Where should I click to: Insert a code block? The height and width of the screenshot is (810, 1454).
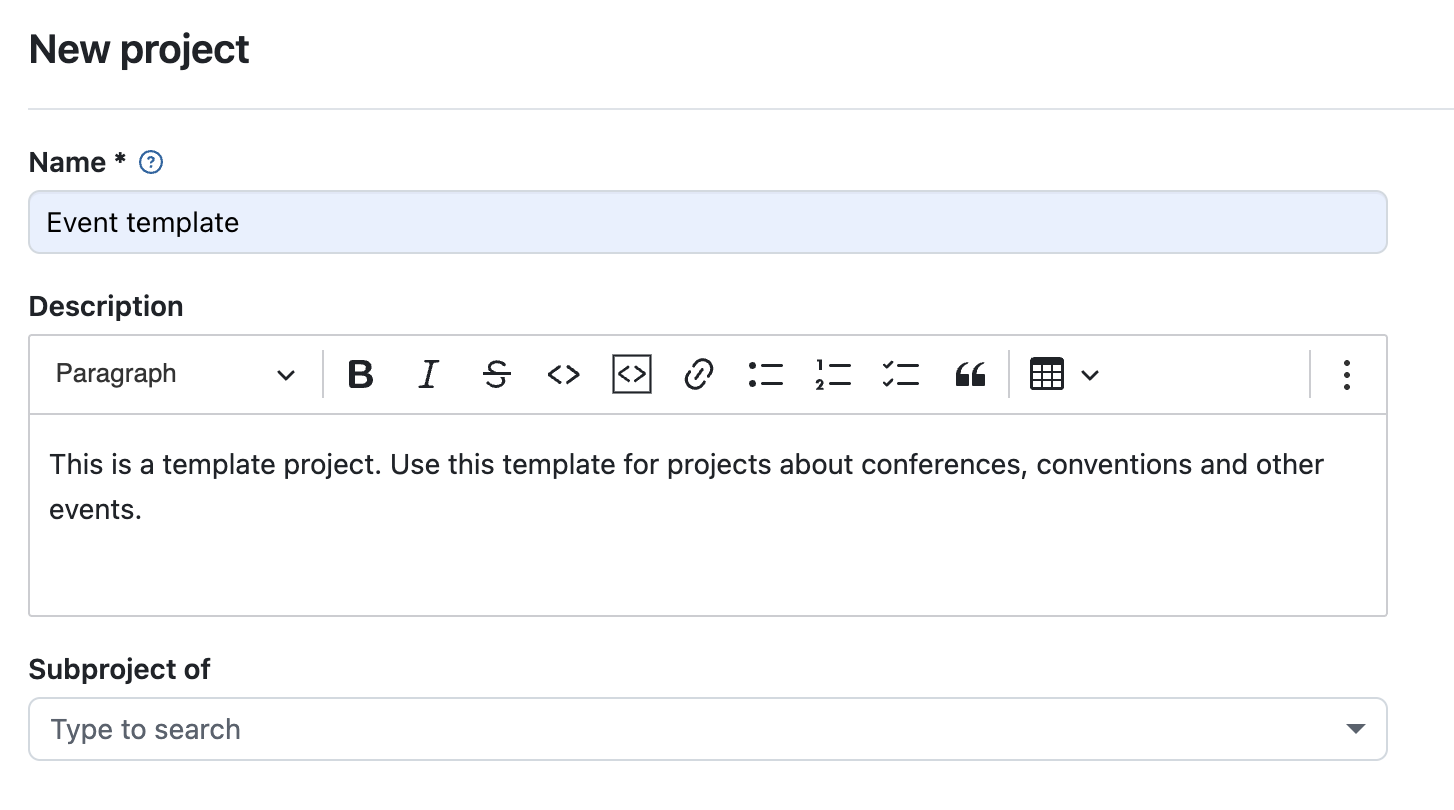[631, 374]
